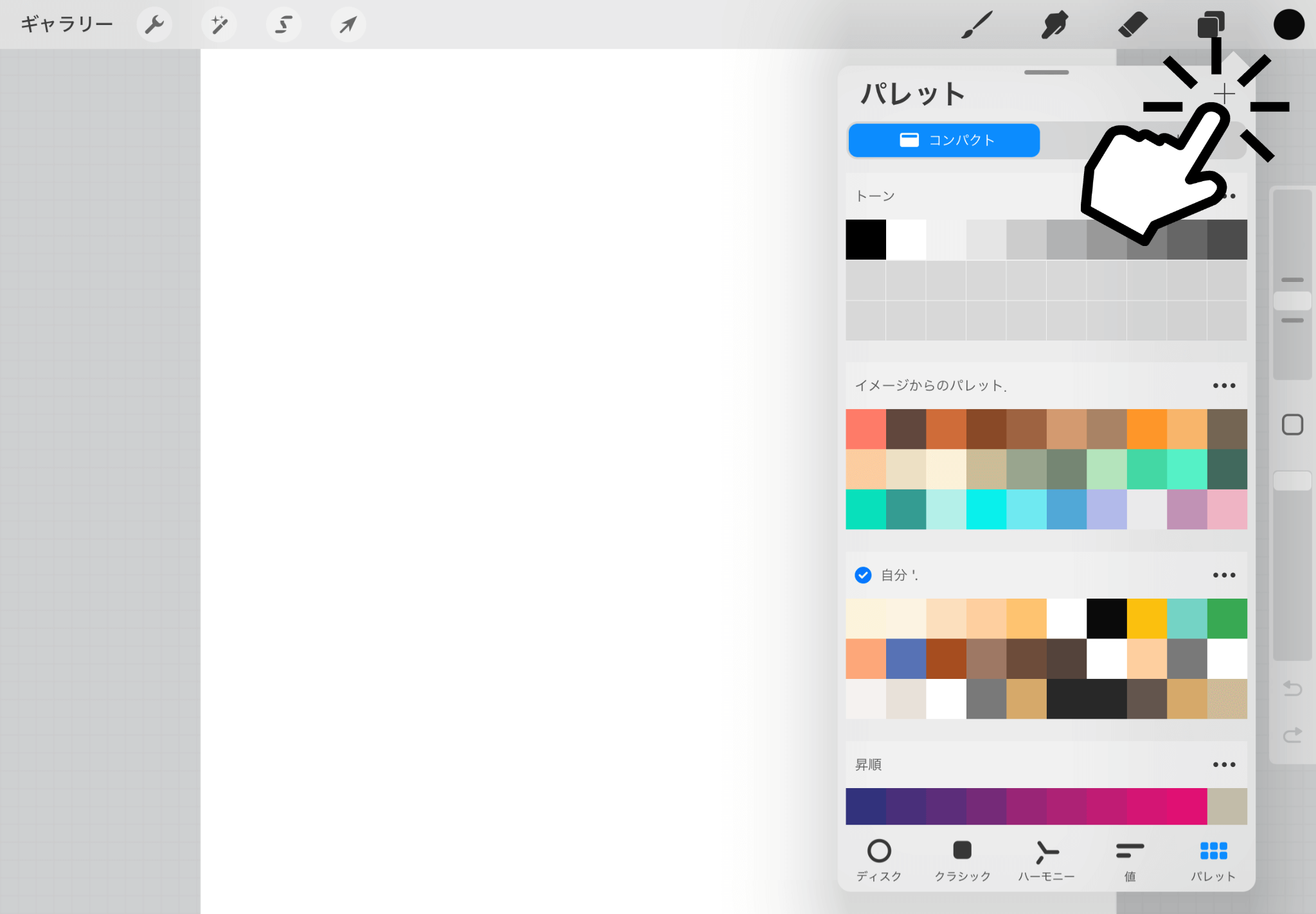
Task: Toggle default checkmark on 自分 palette
Action: [x=863, y=575]
